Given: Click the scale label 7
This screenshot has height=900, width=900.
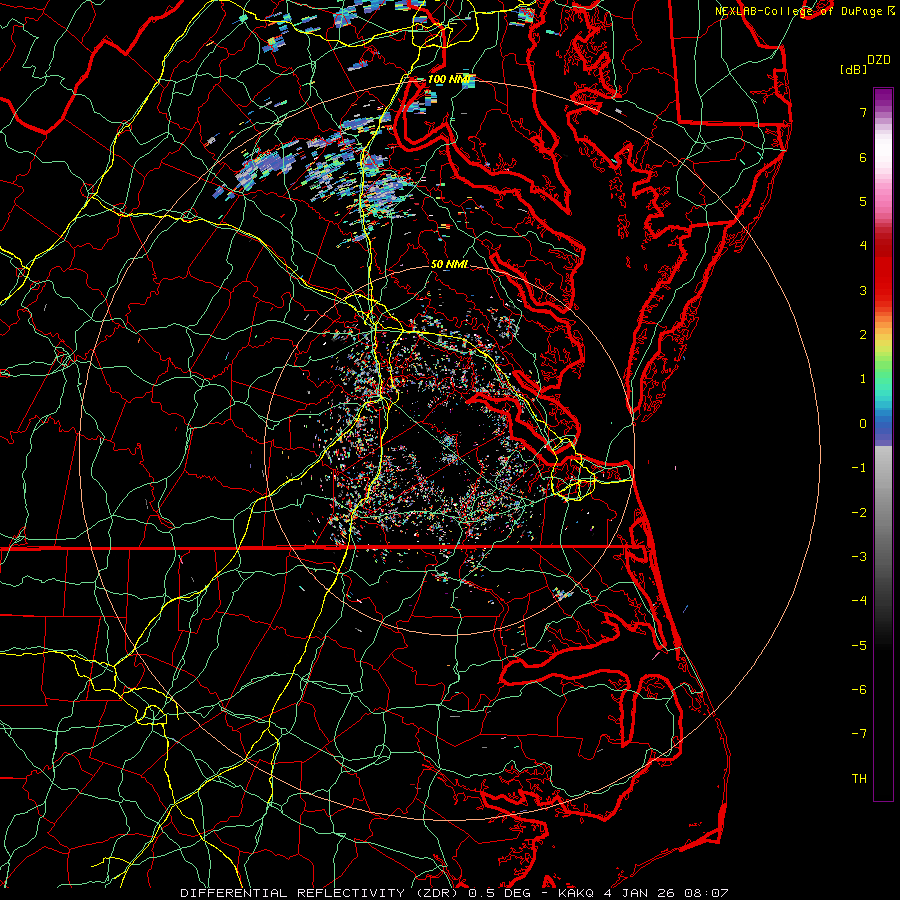Looking at the screenshot, I should tap(863, 112).
